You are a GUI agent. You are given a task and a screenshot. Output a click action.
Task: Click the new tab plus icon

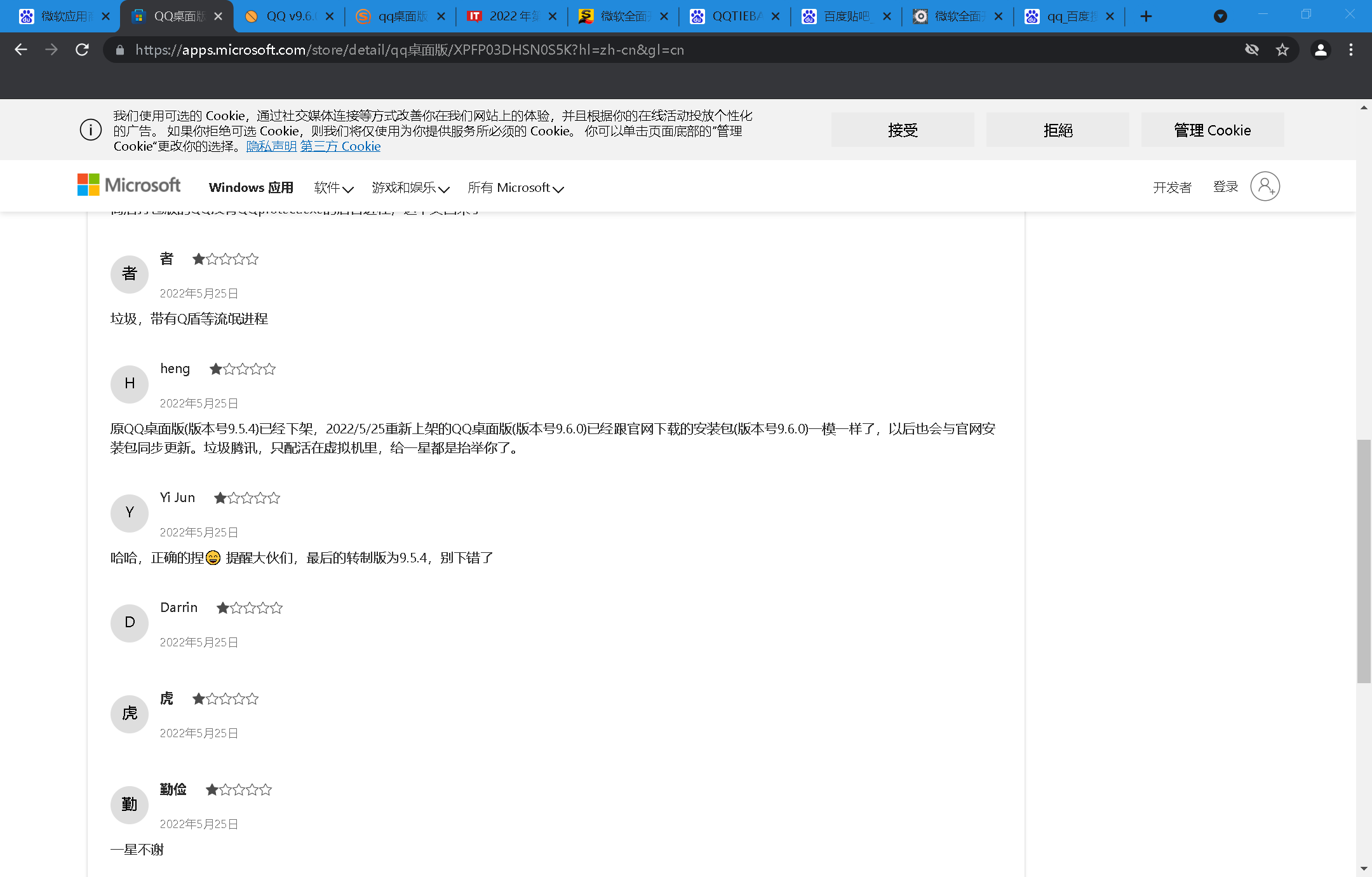coord(1146,17)
